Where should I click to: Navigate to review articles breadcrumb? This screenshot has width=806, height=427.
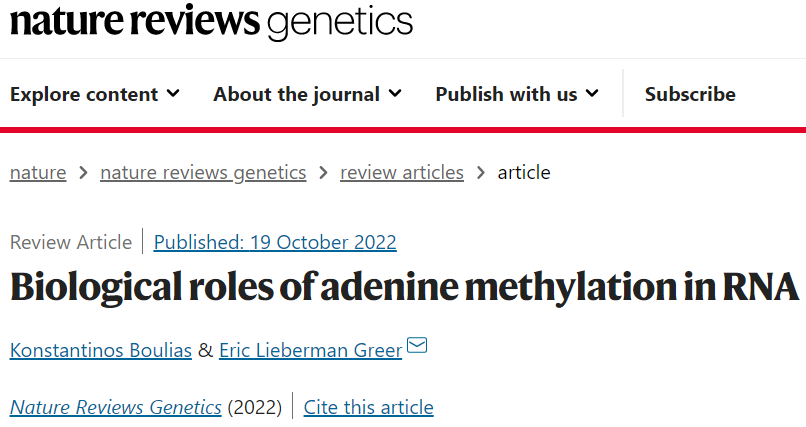tap(402, 172)
